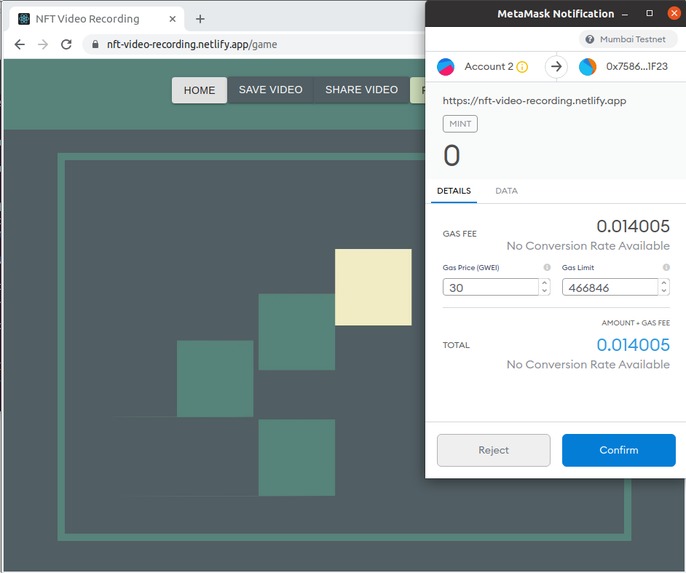
Task: Click the question mark icon beside Mumbai Testnet
Action: [590, 39]
